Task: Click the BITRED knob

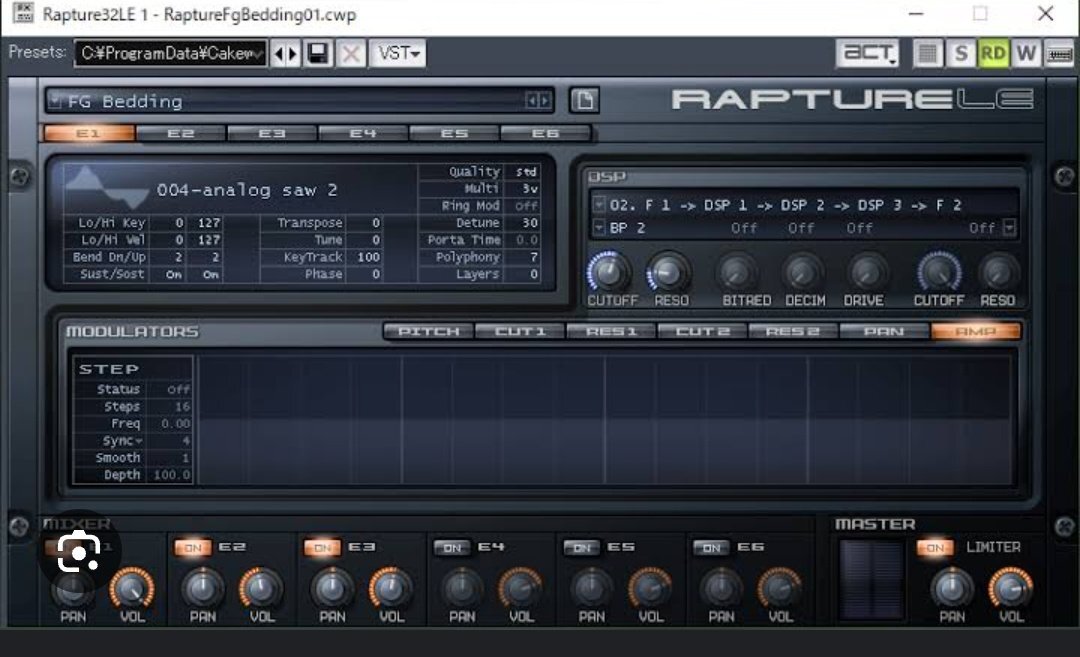Action: (738, 272)
